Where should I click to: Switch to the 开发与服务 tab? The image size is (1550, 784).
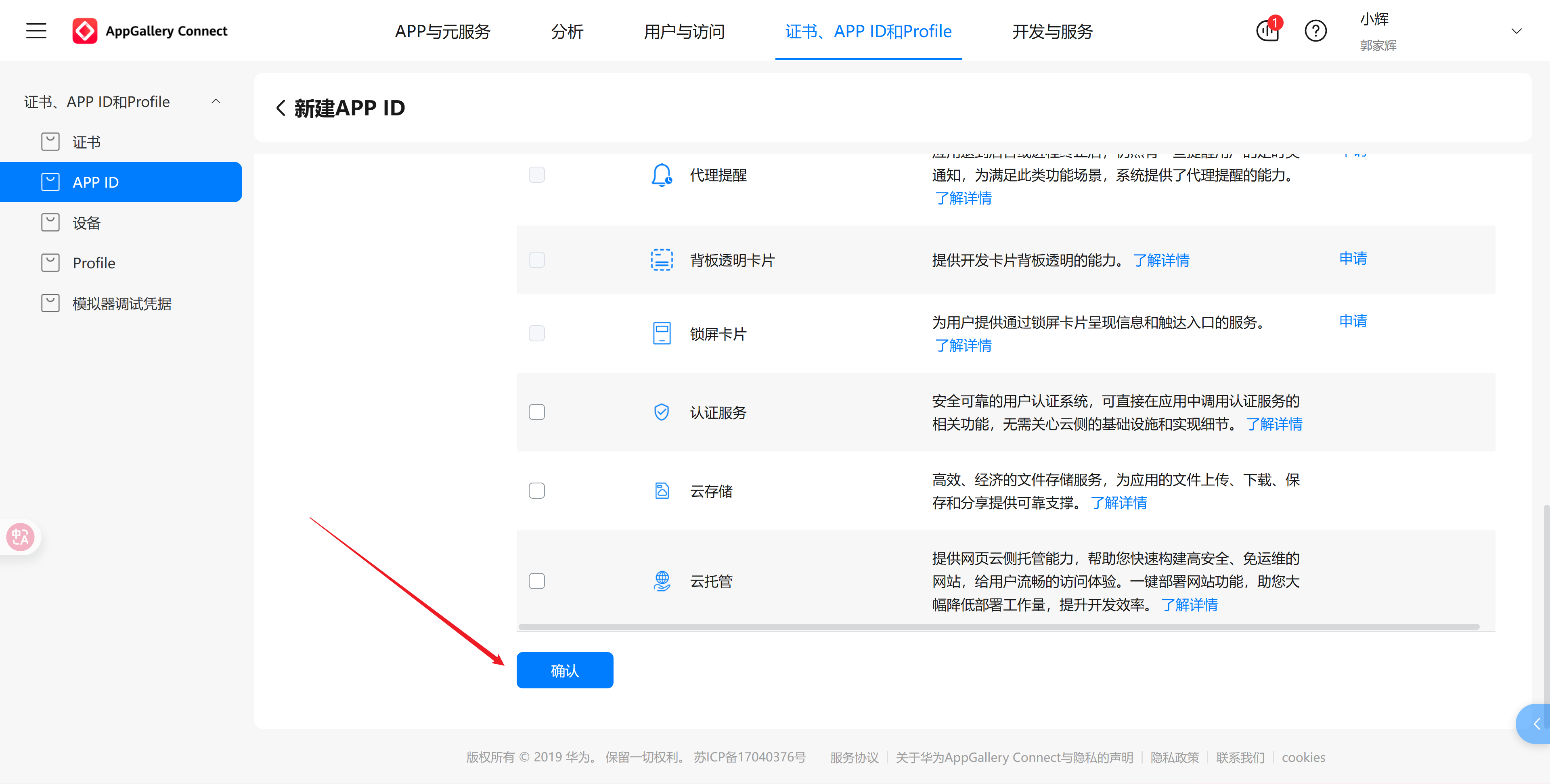click(1052, 31)
